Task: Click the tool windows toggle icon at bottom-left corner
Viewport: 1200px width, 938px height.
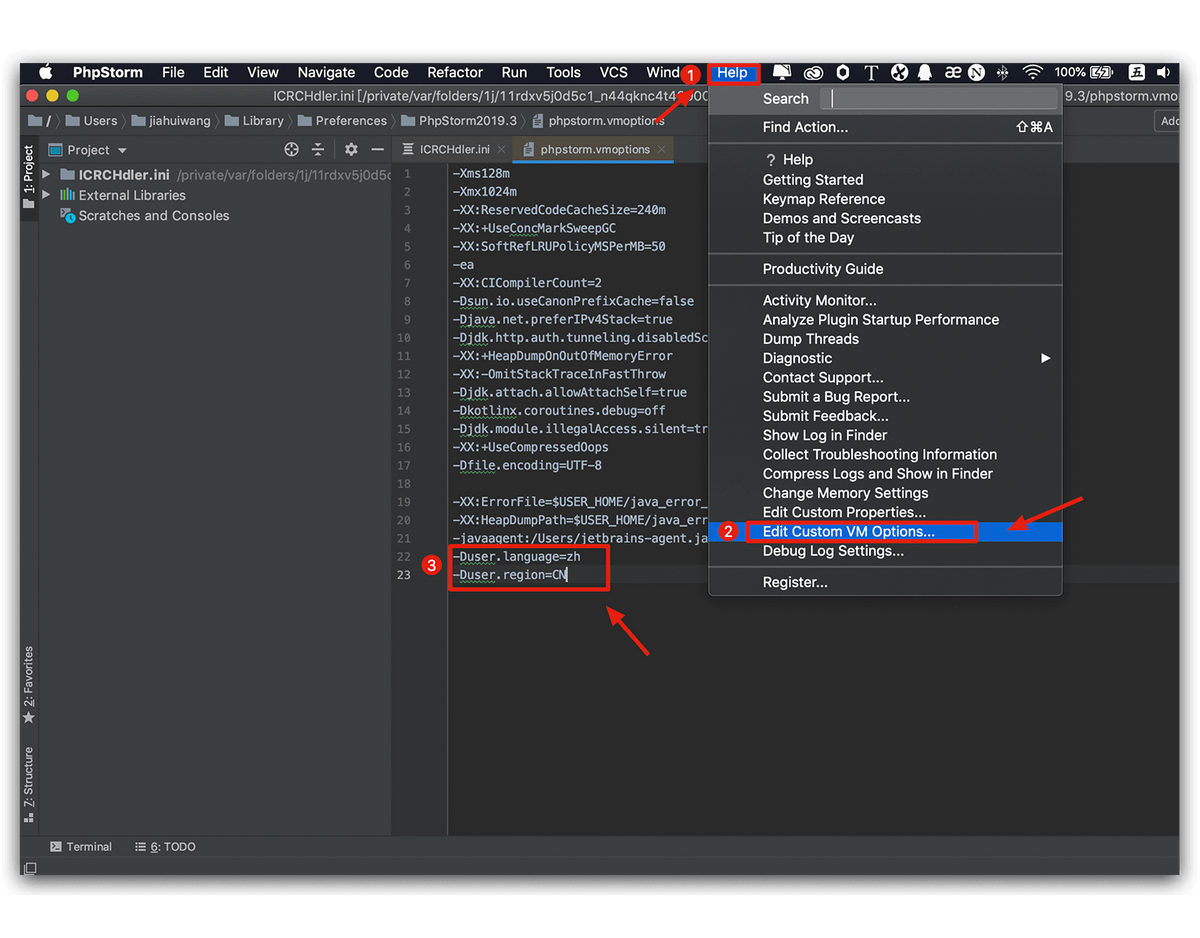Action: (30, 868)
